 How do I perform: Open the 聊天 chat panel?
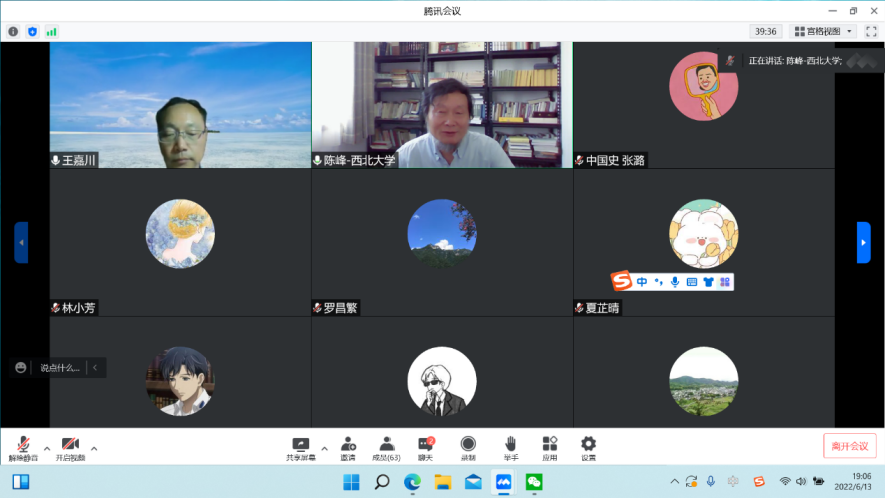425,446
